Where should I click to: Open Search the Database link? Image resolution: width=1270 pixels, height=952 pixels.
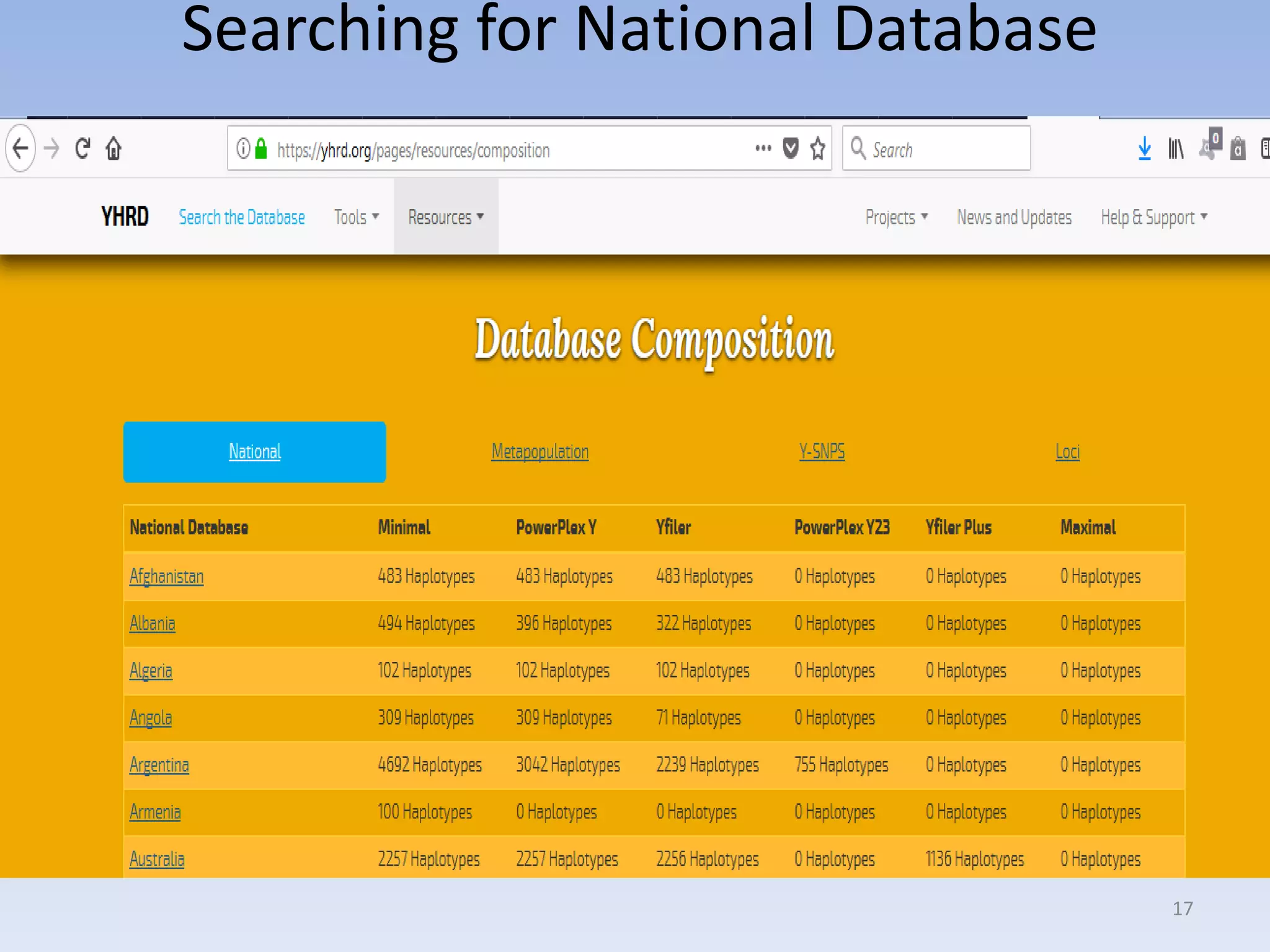tap(242, 218)
